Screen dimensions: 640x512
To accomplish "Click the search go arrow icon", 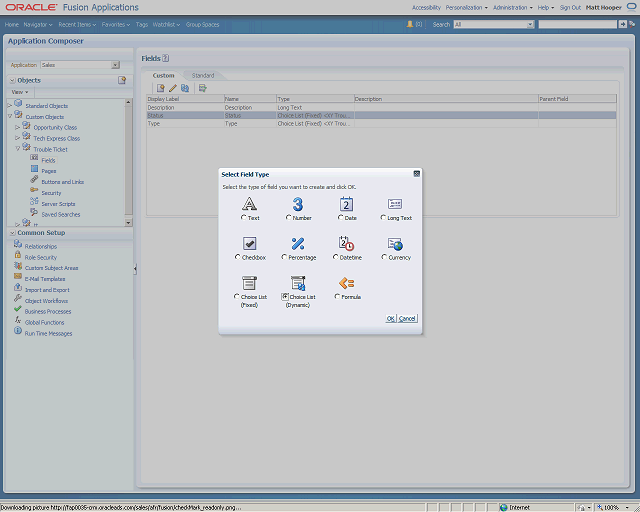I will (x=622, y=24).
